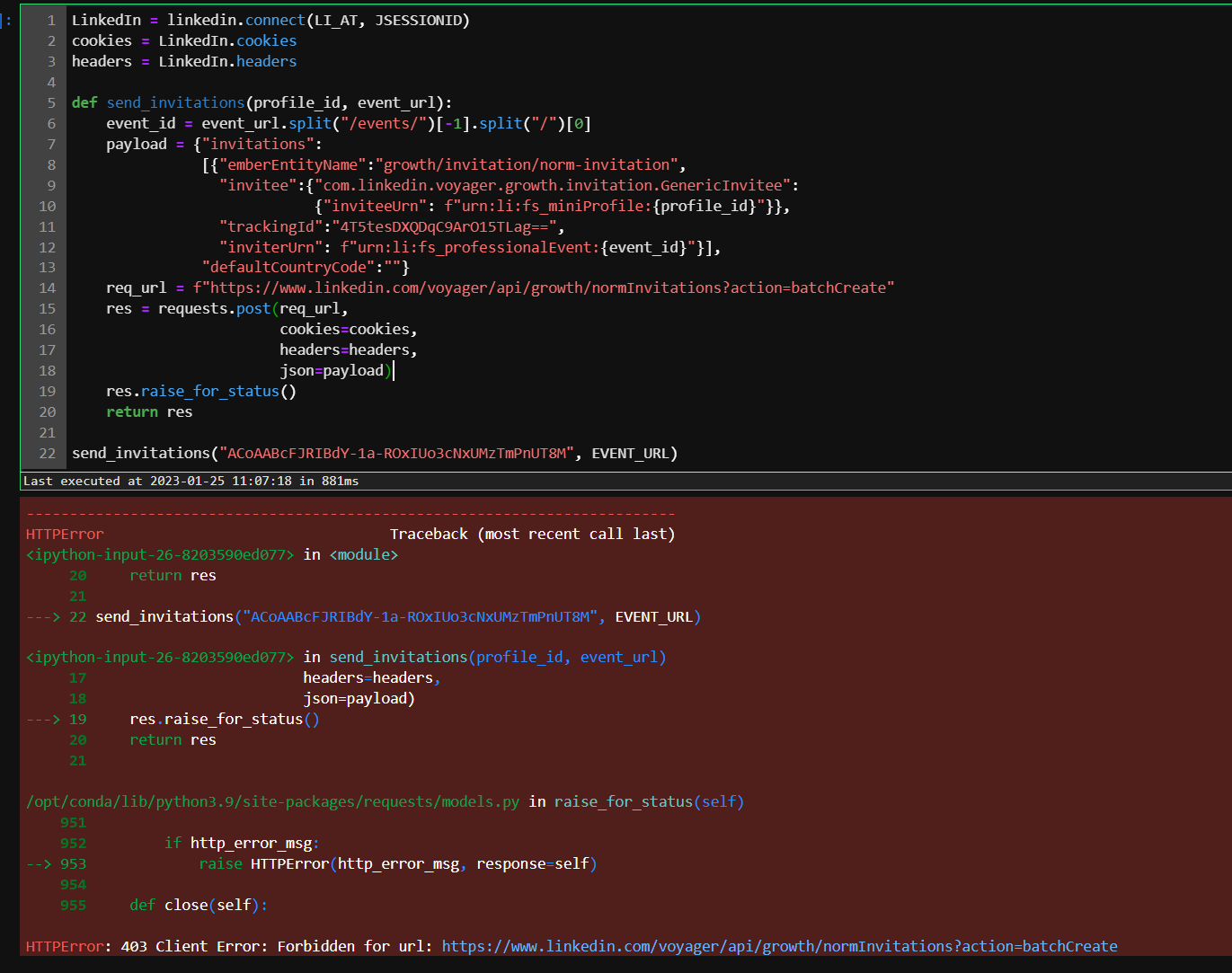Viewport: 1232px width, 973px height.
Task: Click the '---> 22 send_invitations' traceback line
Action: coord(364,616)
